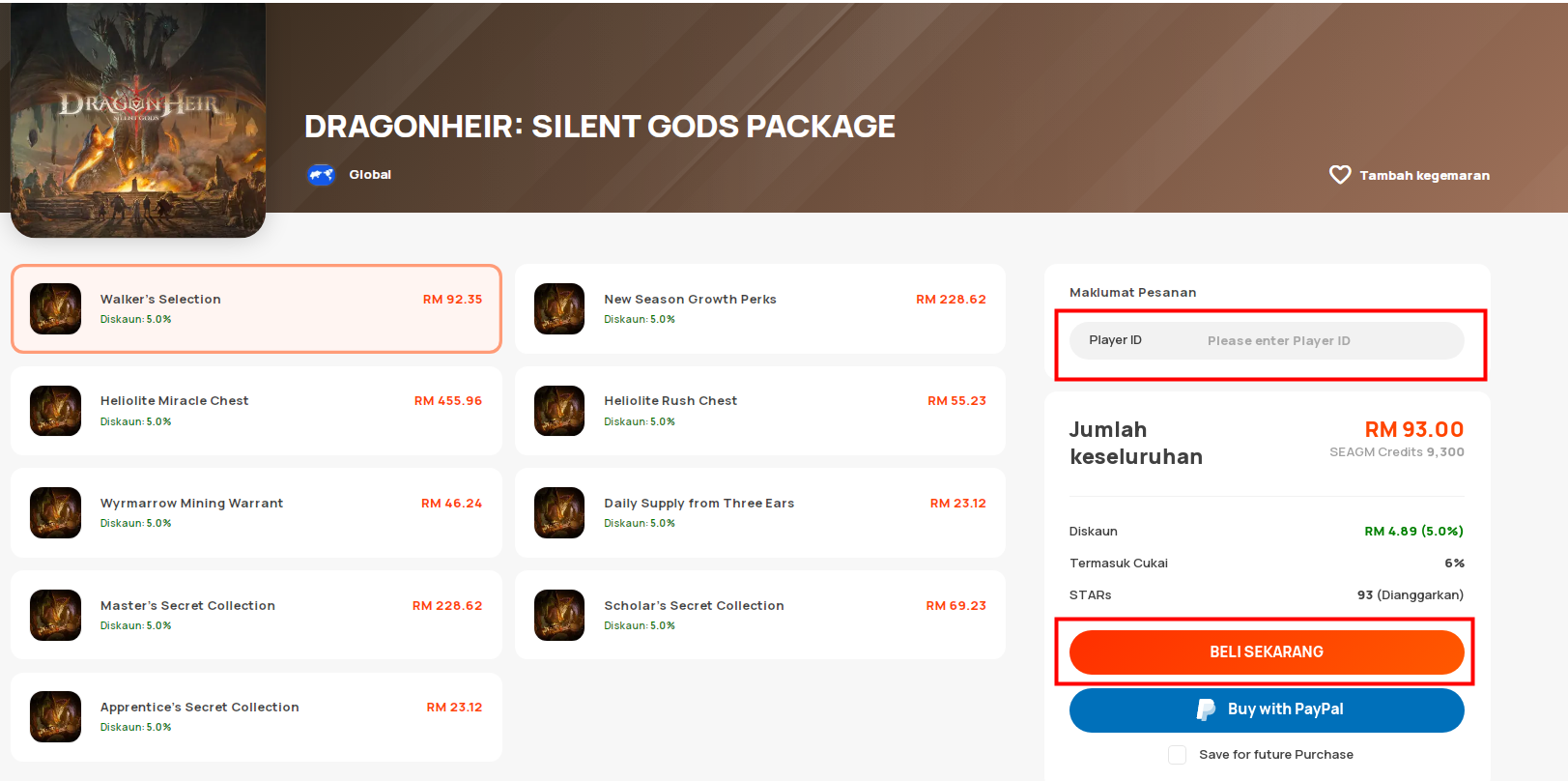The image size is (1568, 781).
Task: Select the Wyrmarrow Mining Warrant package
Action: [x=256, y=513]
